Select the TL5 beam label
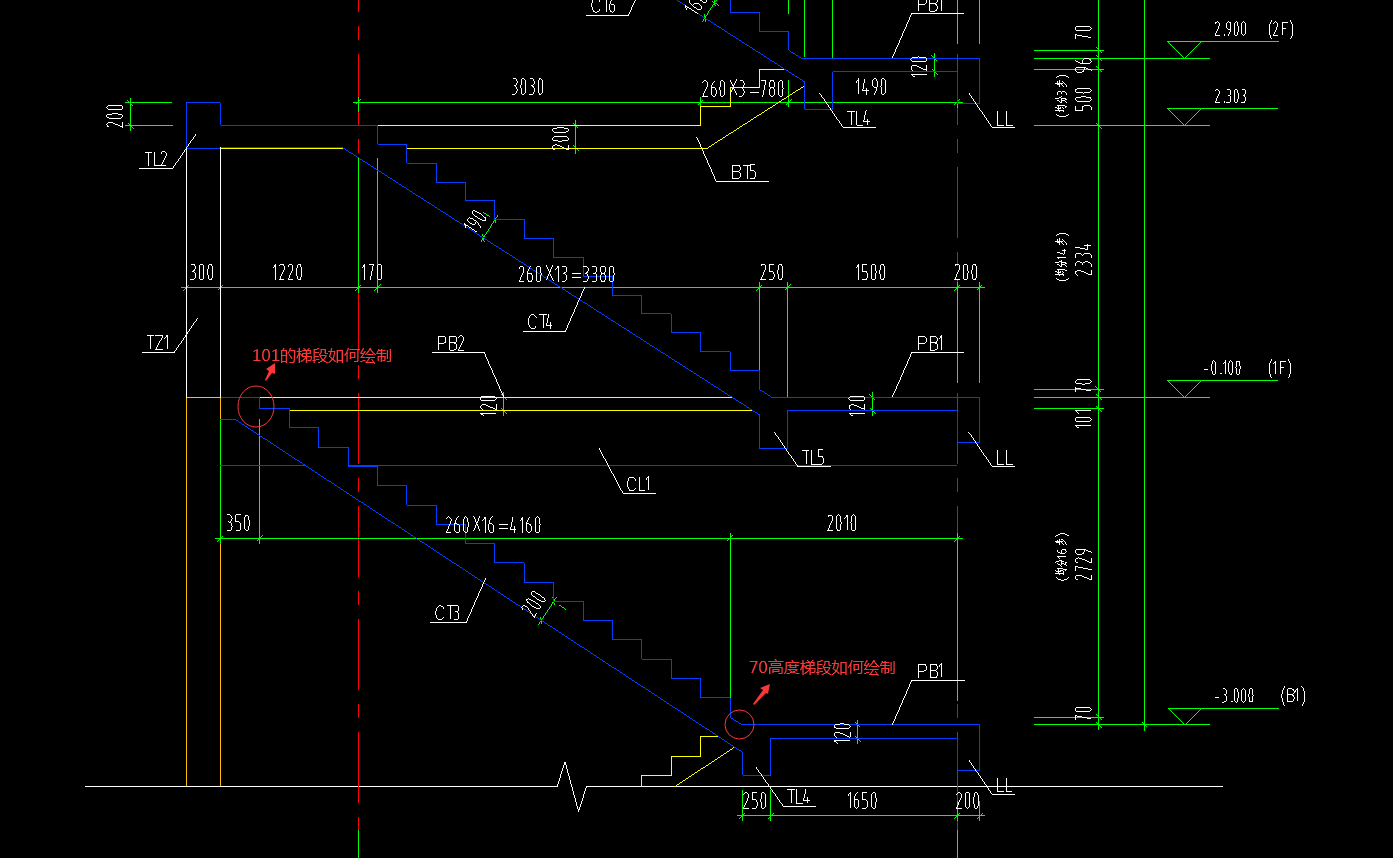The height and width of the screenshot is (858, 1393). pyautogui.click(x=813, y=458)
